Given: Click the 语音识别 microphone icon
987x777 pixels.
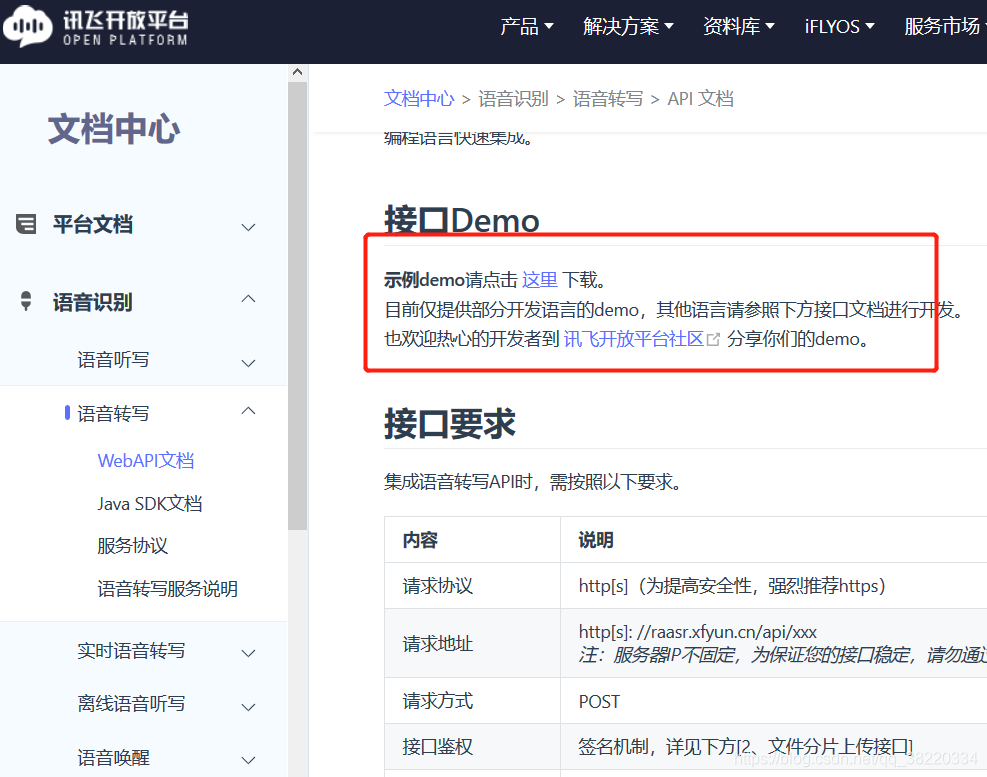Looking at the screenshot, I should pos(26,301).
